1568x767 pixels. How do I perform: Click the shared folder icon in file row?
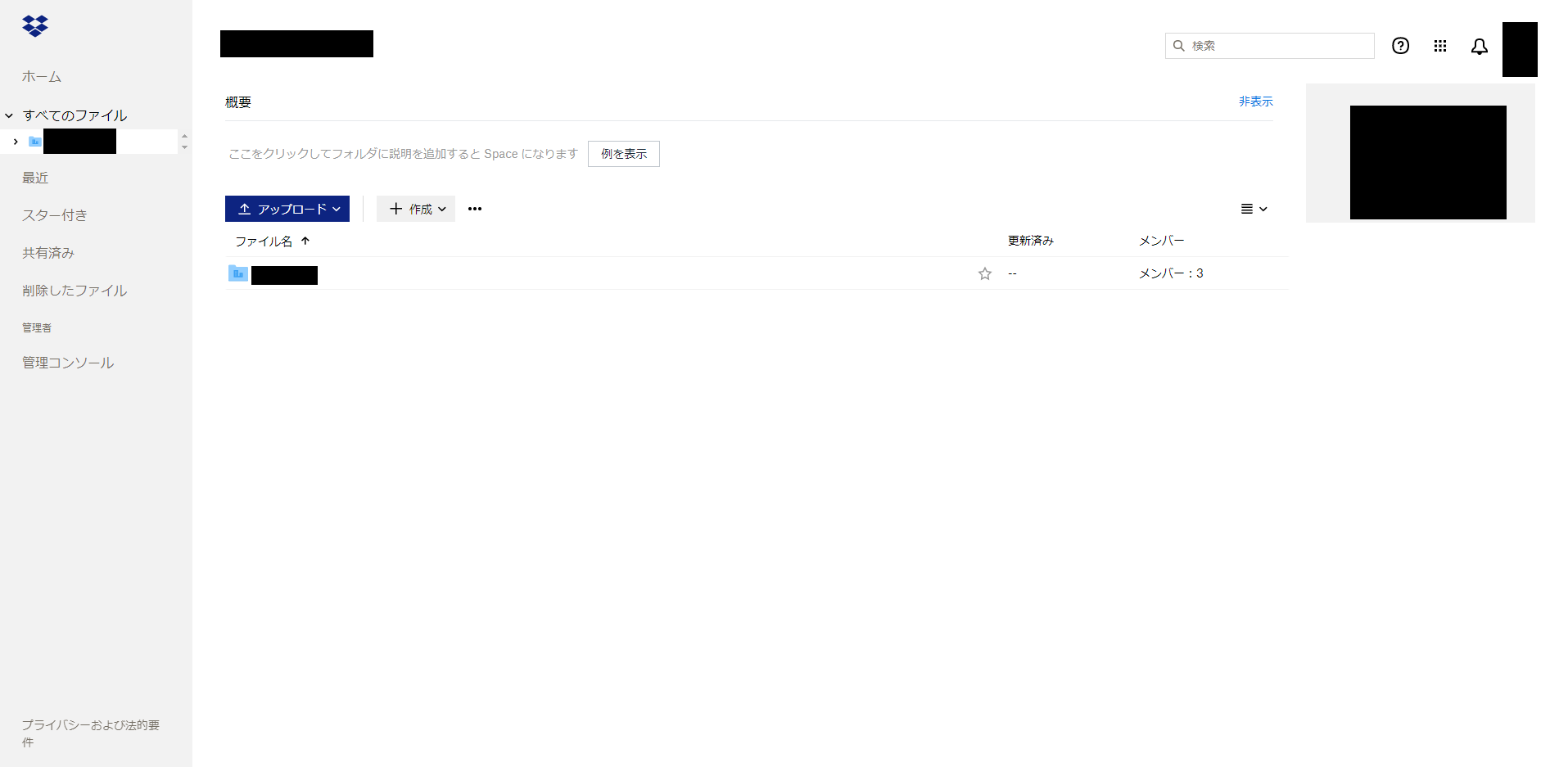tap(238, 273)
